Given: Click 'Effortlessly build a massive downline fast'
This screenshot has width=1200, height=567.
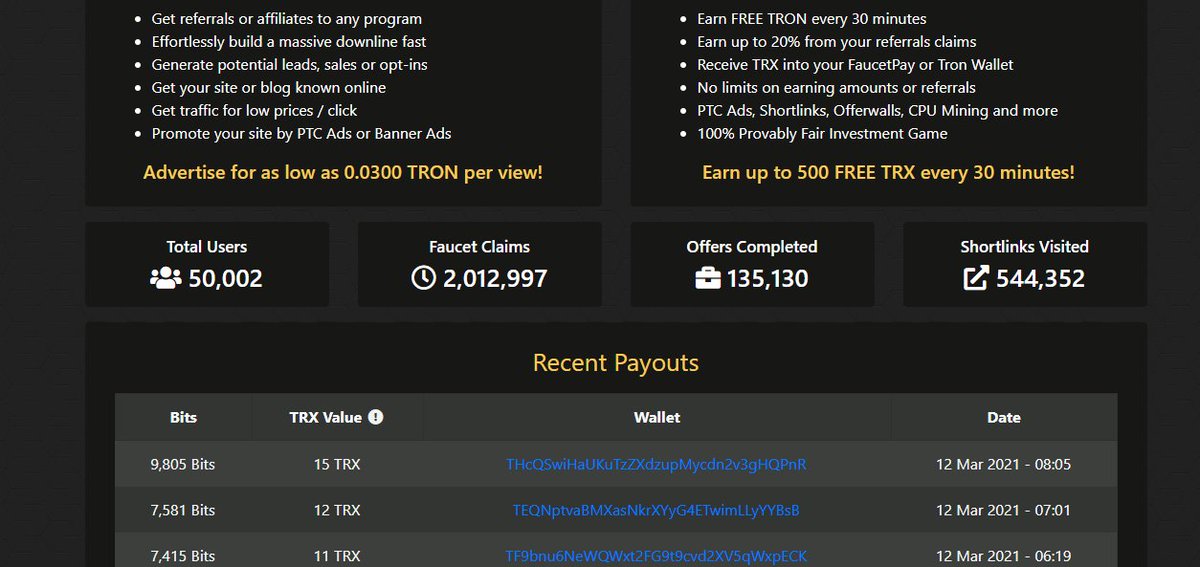Looking at the screenshot, I should [289, 42].
